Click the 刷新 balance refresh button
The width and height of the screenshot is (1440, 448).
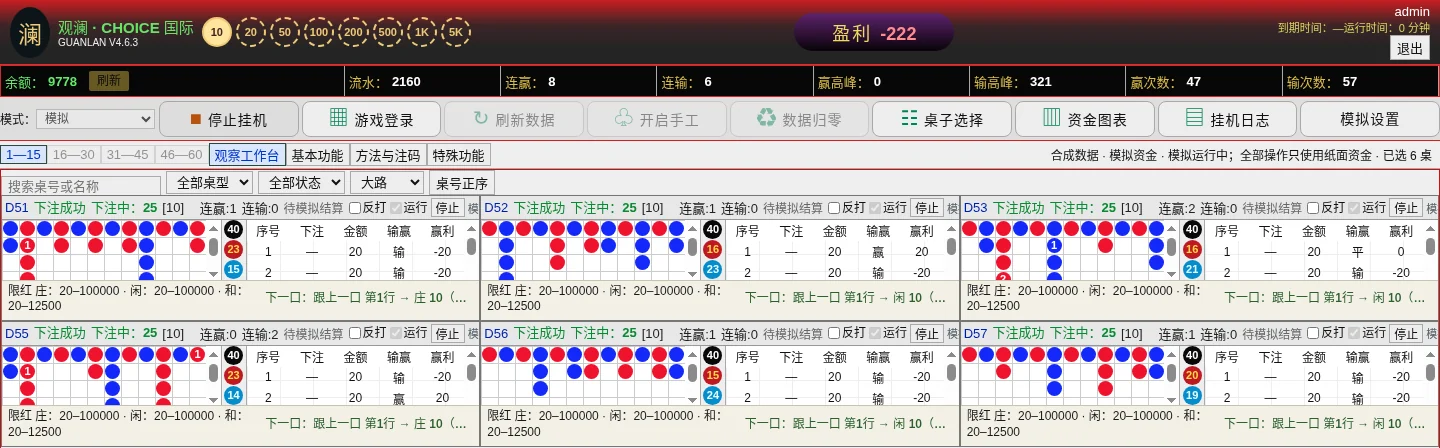(x=109, y=81)
